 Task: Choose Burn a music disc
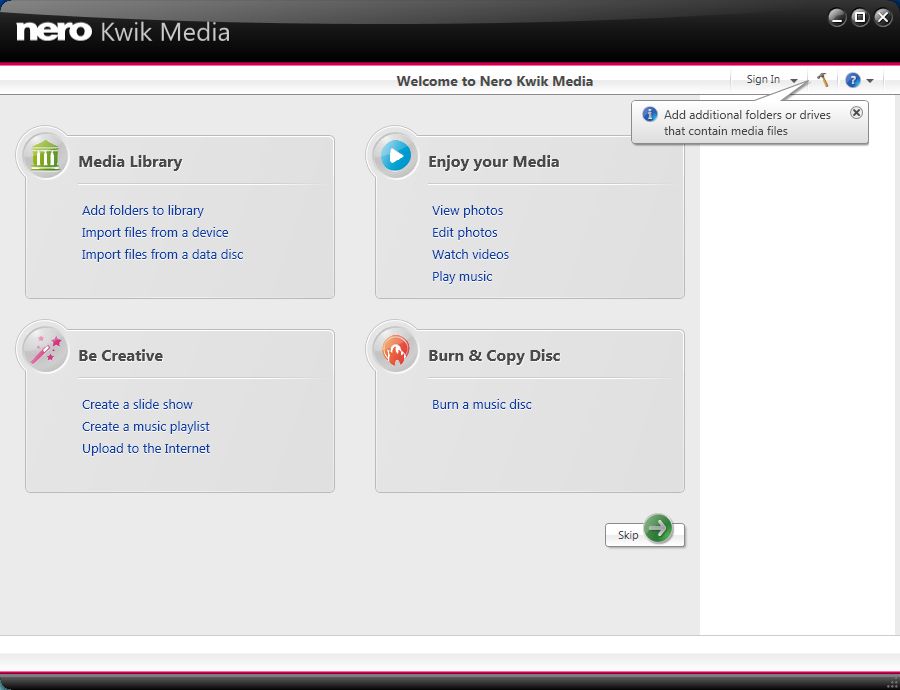click(x=481, y=404)
